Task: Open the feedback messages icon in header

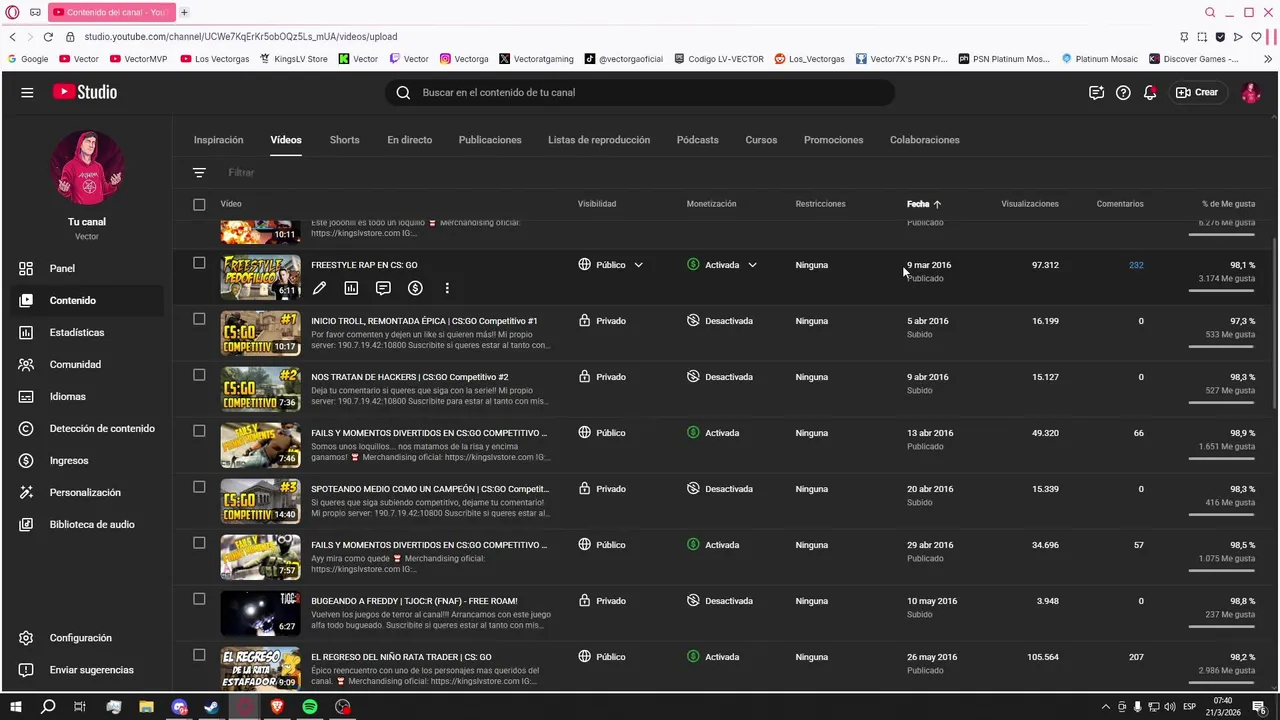Action: [x=1096, y=92]
